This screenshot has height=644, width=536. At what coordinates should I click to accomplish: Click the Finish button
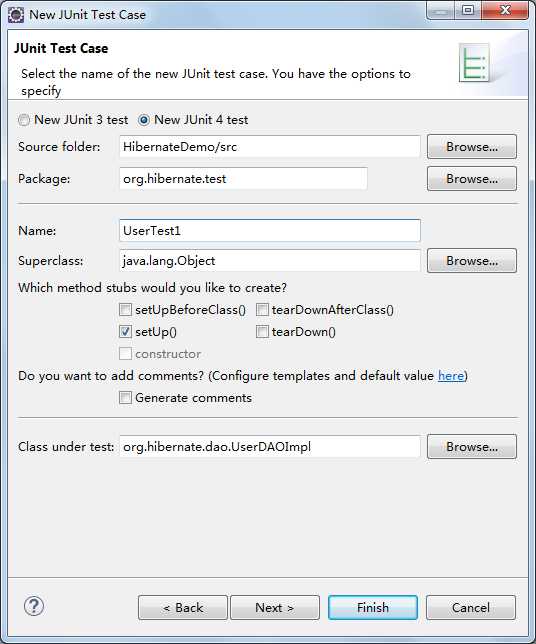(373, 607)
